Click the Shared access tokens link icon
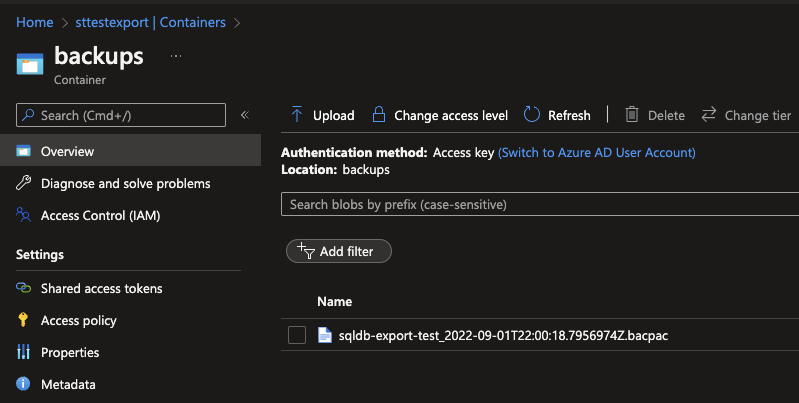 click(x=23, y=288)
